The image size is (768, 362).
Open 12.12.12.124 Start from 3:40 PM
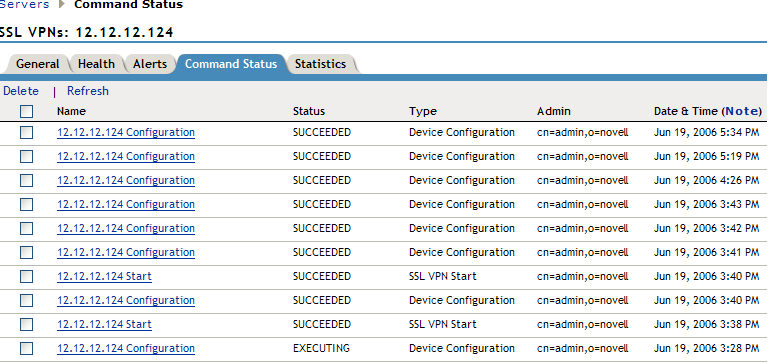[x=104, y=276]
